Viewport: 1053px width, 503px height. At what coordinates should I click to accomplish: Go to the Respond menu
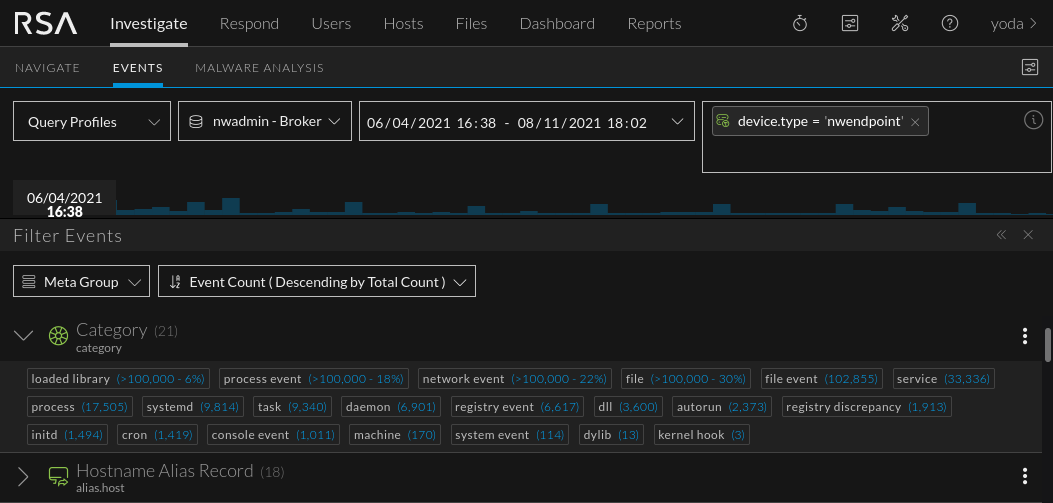tap(249, 23)
